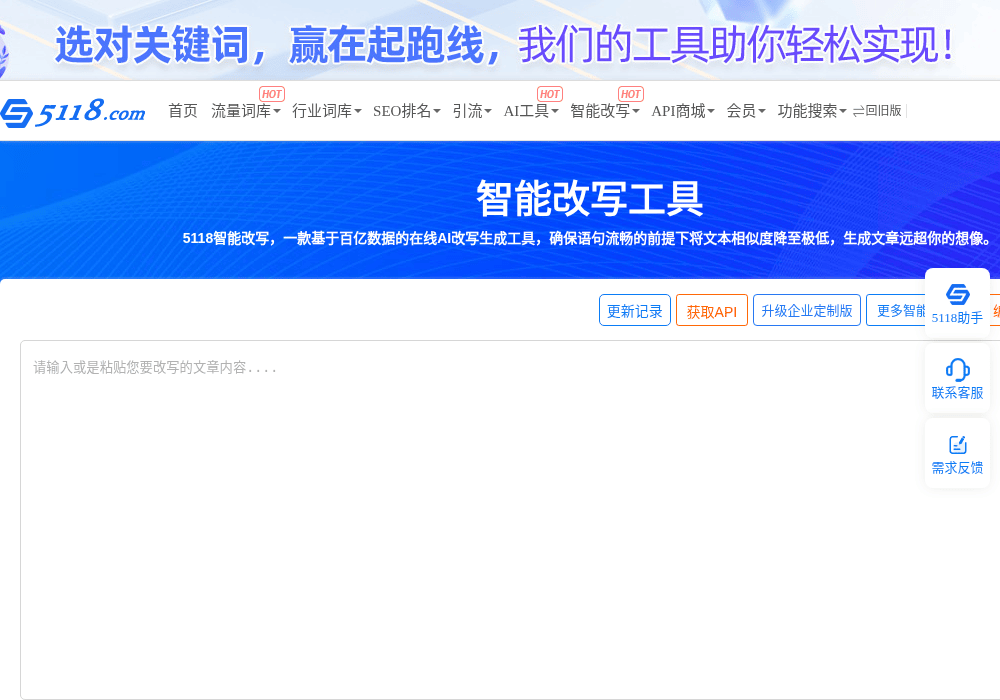Expand the 行业词库 dropdown menu
This screenshot has height=700, width=1000.
[327, 111]
